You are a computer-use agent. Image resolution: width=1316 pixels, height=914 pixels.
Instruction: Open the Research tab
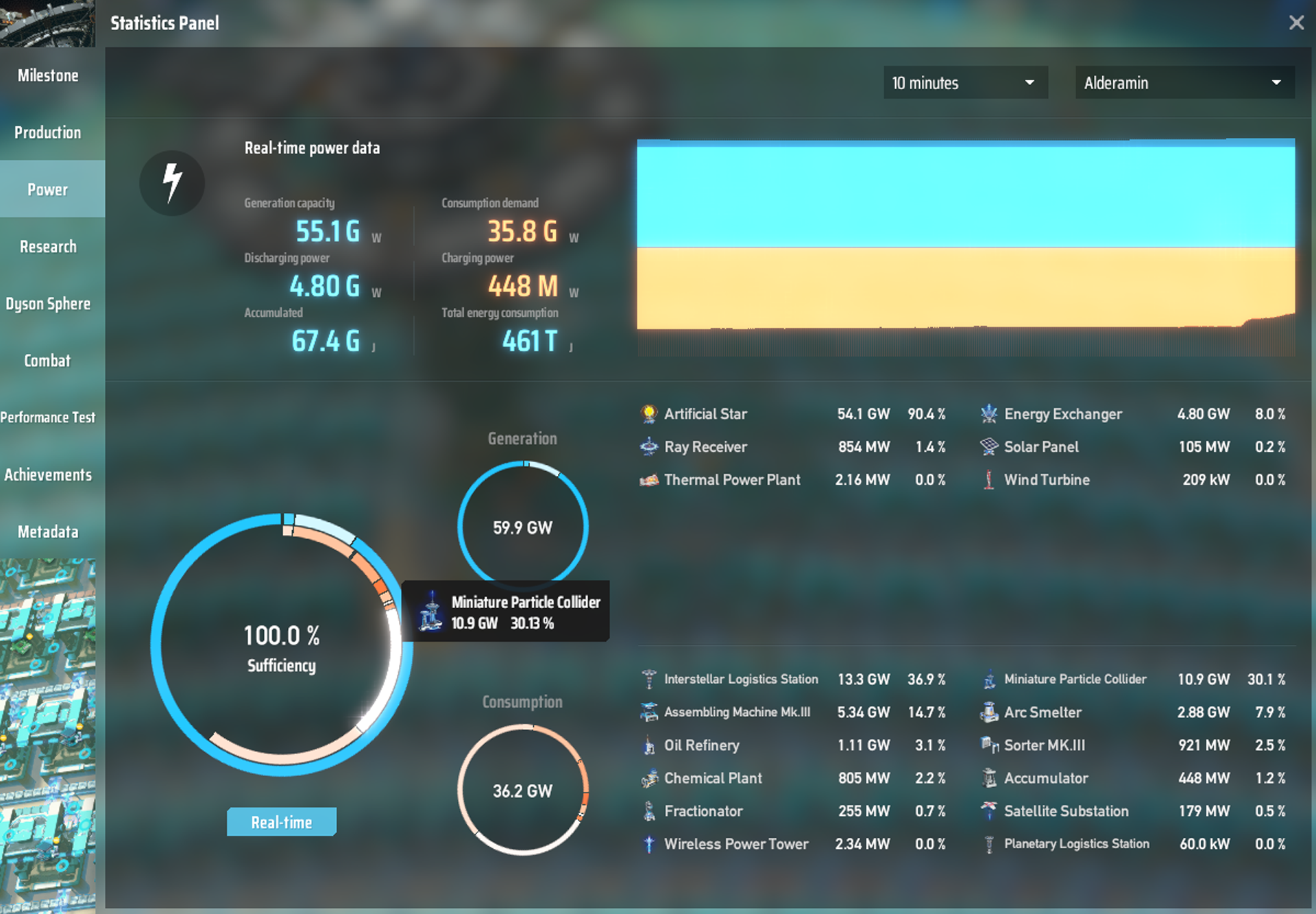pyautogui.click(x=48, y=247)
